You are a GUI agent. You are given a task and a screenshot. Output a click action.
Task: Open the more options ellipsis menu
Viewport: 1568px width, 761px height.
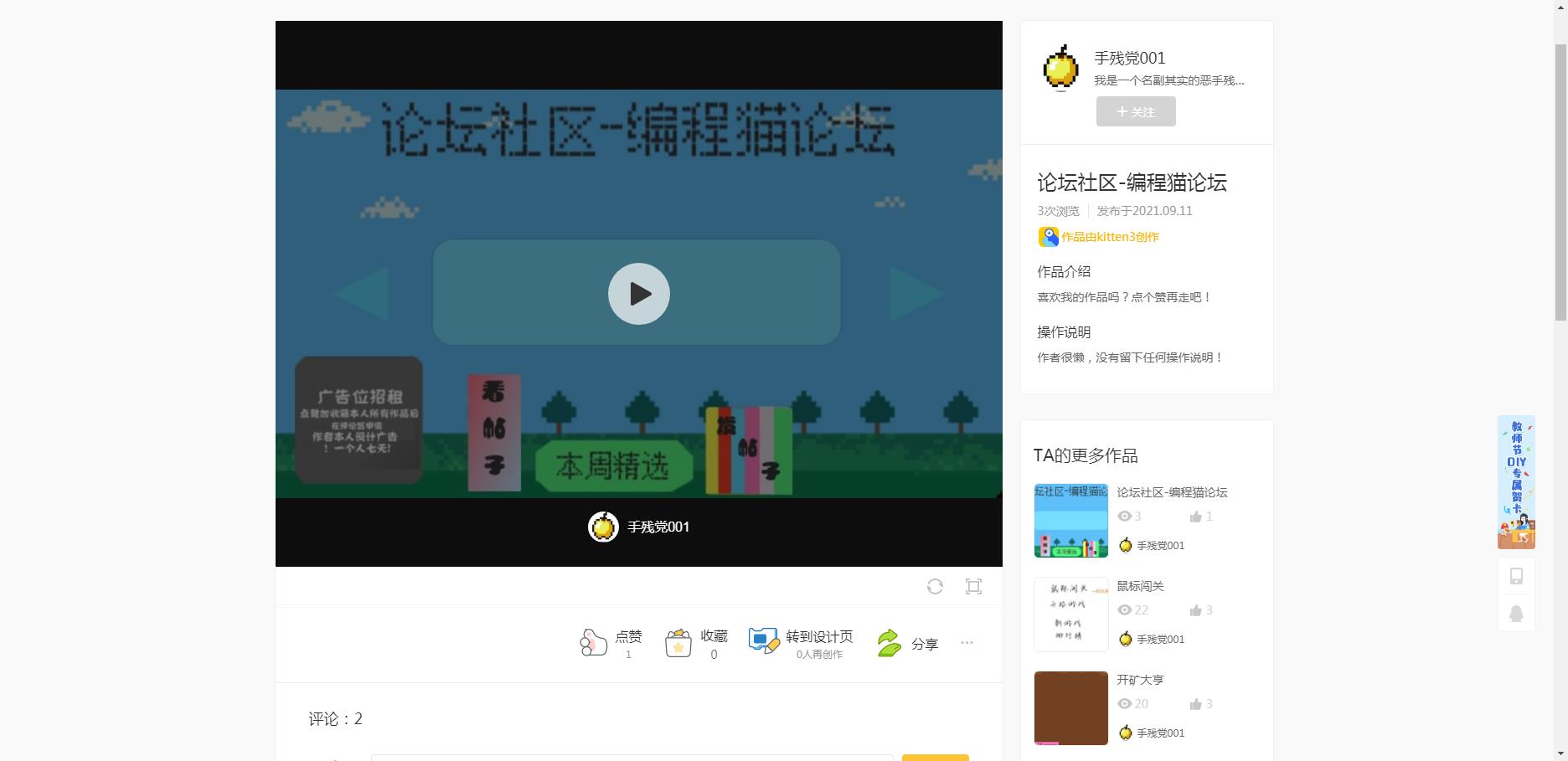967,643
